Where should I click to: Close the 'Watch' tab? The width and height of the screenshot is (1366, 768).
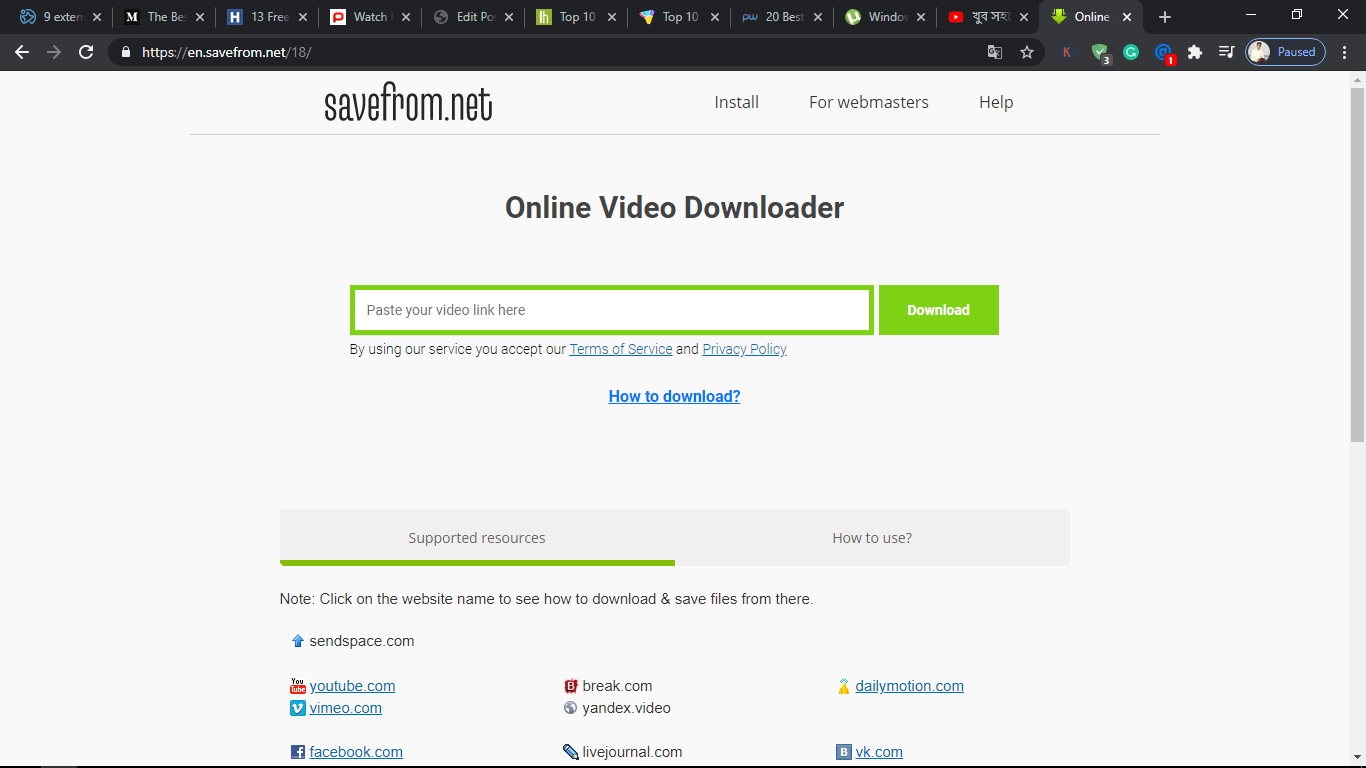pos(406,17)
